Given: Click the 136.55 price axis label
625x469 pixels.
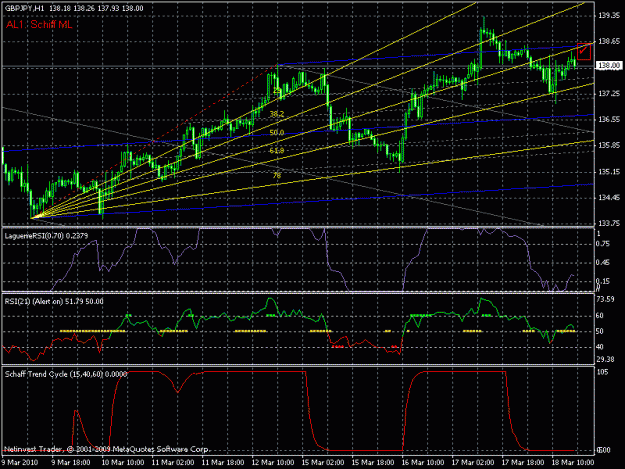Looking at the screenshot, I should pyautogui.click(x=609, y=119).
